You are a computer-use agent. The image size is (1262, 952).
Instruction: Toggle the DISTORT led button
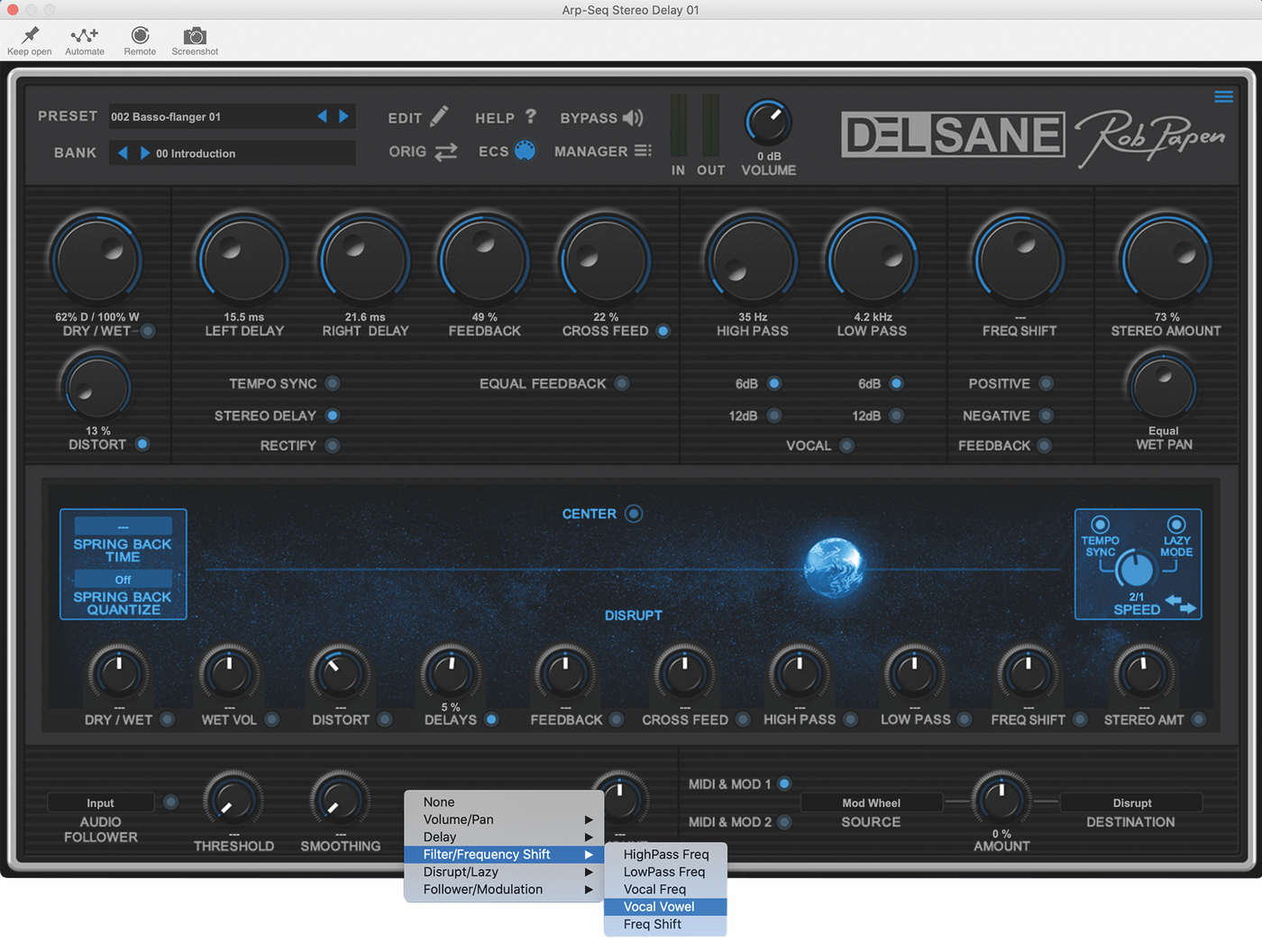tap(142, 444)
